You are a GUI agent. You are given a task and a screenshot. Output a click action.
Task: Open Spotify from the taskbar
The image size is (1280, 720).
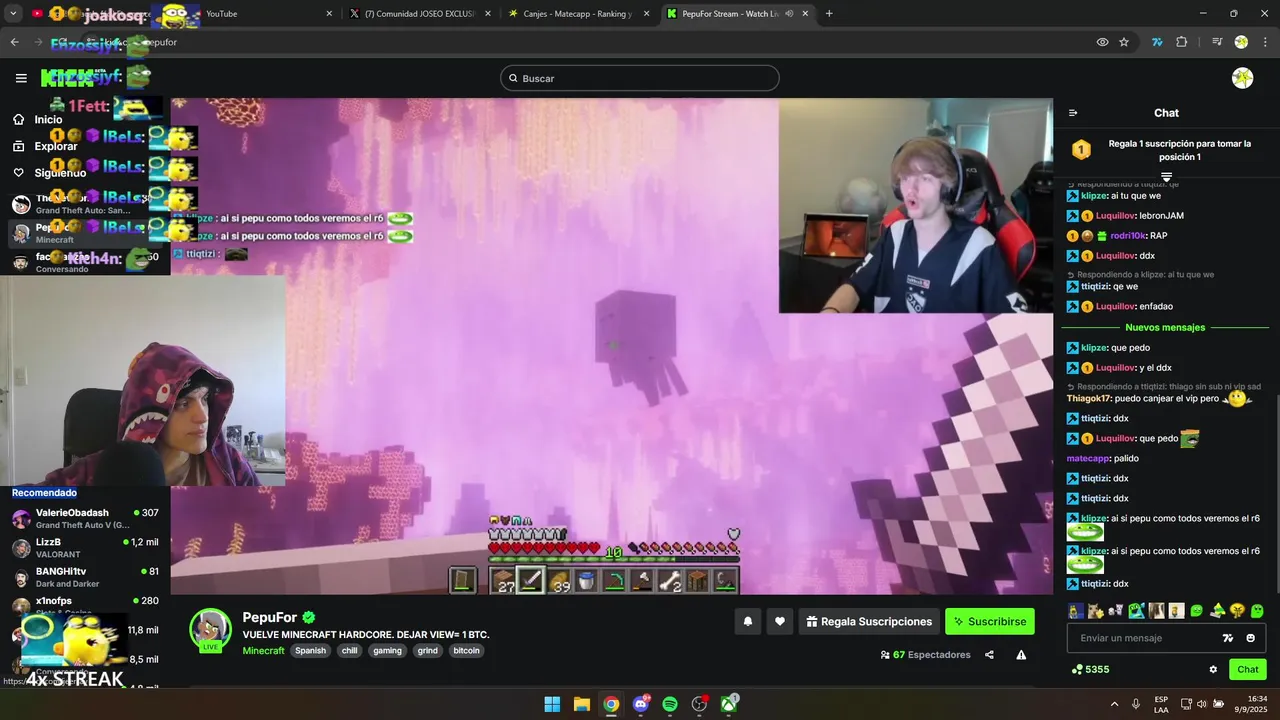click(x=670, y=704)
